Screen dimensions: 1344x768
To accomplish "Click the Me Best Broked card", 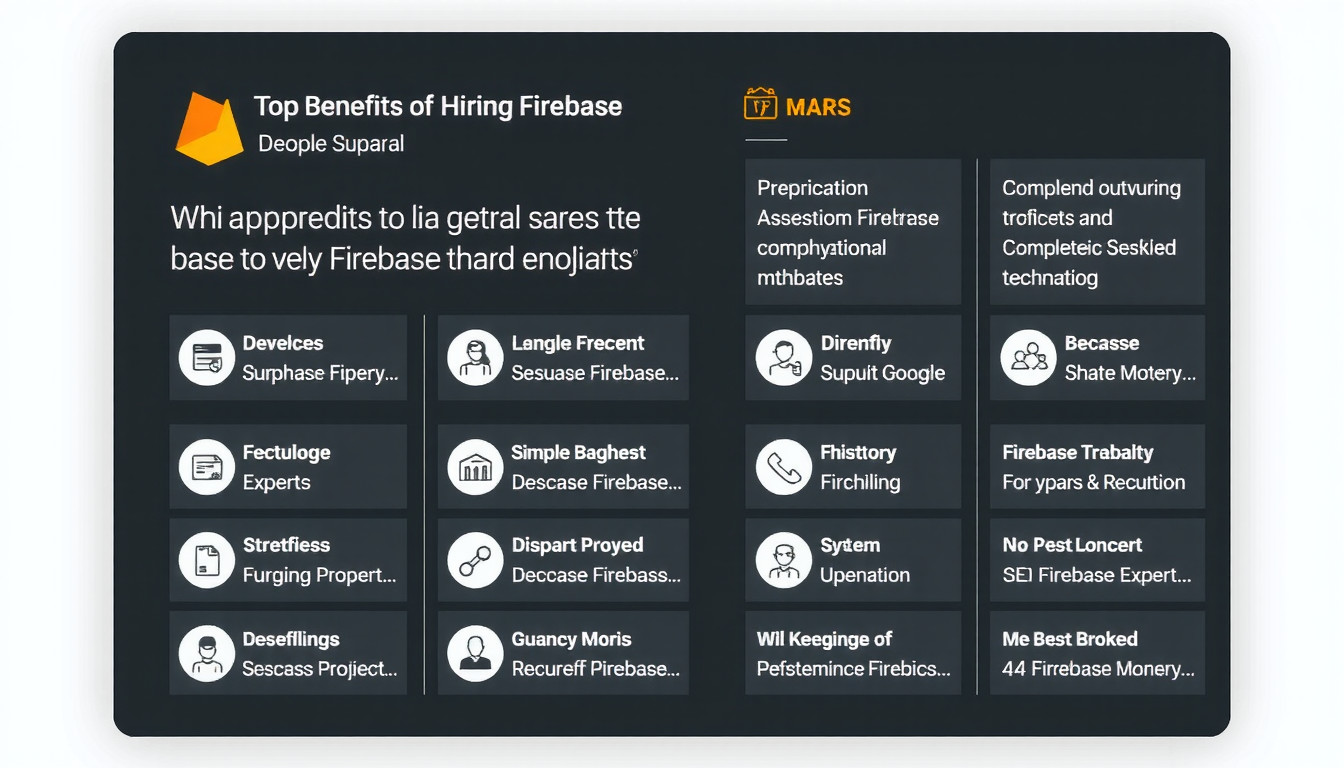I will [x=1097, y=653].
